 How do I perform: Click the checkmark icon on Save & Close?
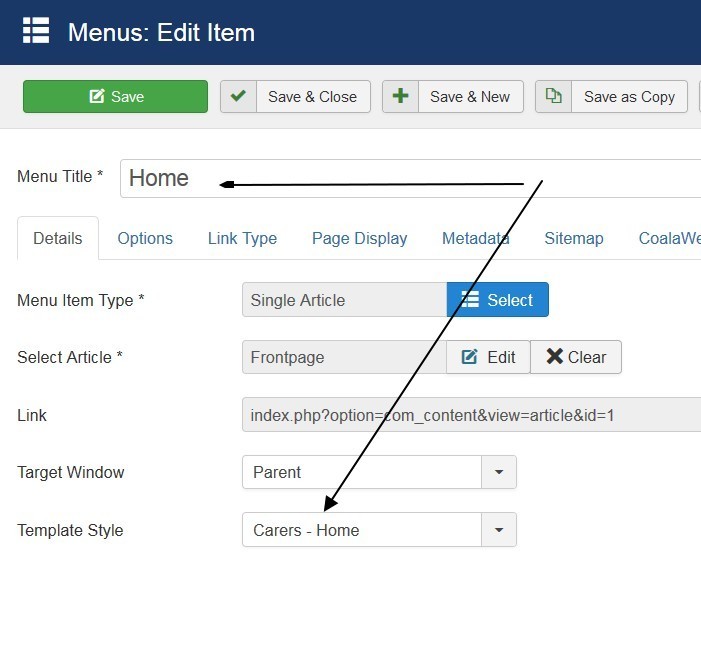tap(238, 97)
